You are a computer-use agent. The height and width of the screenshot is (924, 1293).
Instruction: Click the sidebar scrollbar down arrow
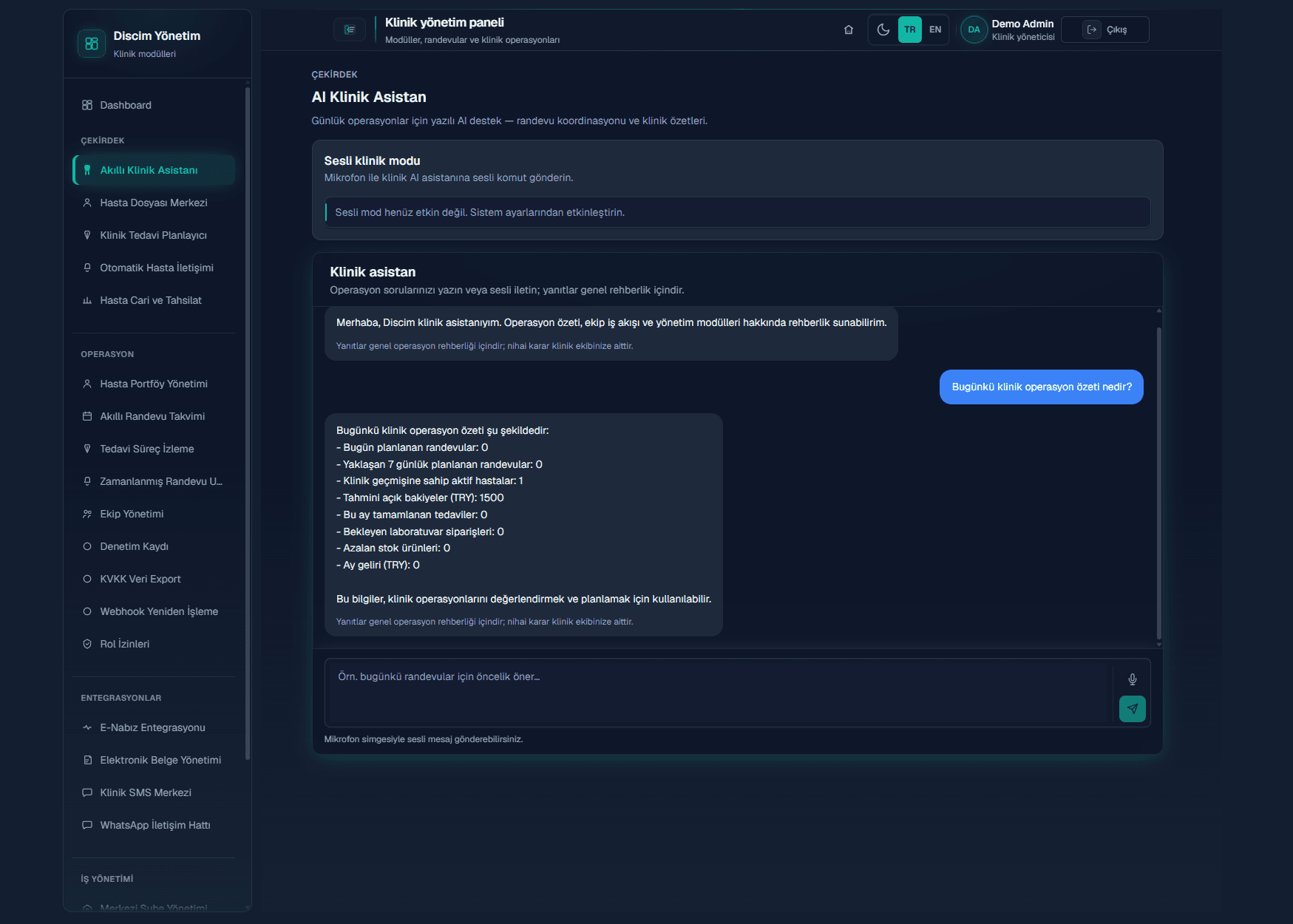coord(248,907)
